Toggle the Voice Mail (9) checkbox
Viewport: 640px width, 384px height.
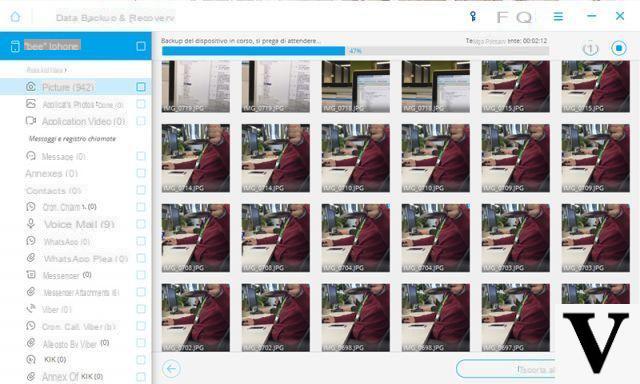(141, 224)
